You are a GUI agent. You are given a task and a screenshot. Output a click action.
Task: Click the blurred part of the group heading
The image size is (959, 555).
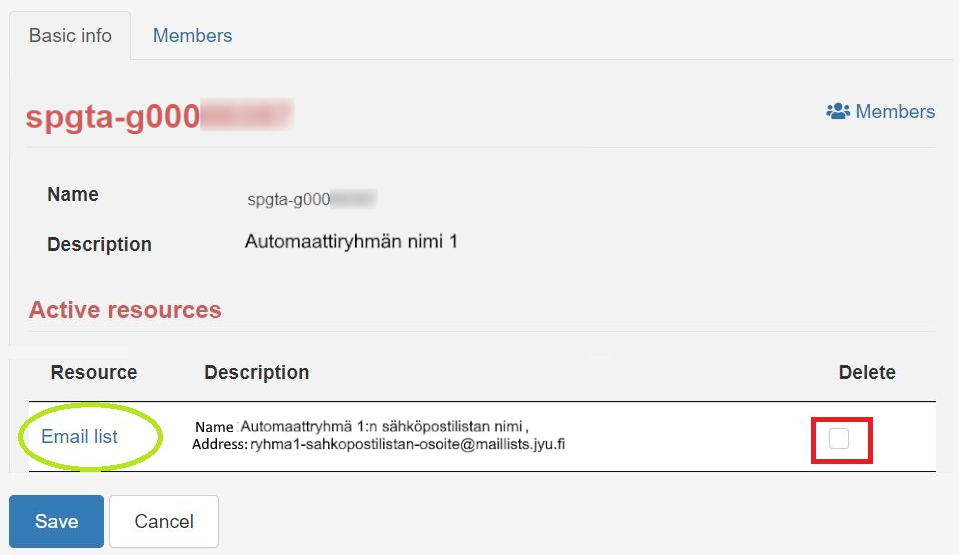246,115
